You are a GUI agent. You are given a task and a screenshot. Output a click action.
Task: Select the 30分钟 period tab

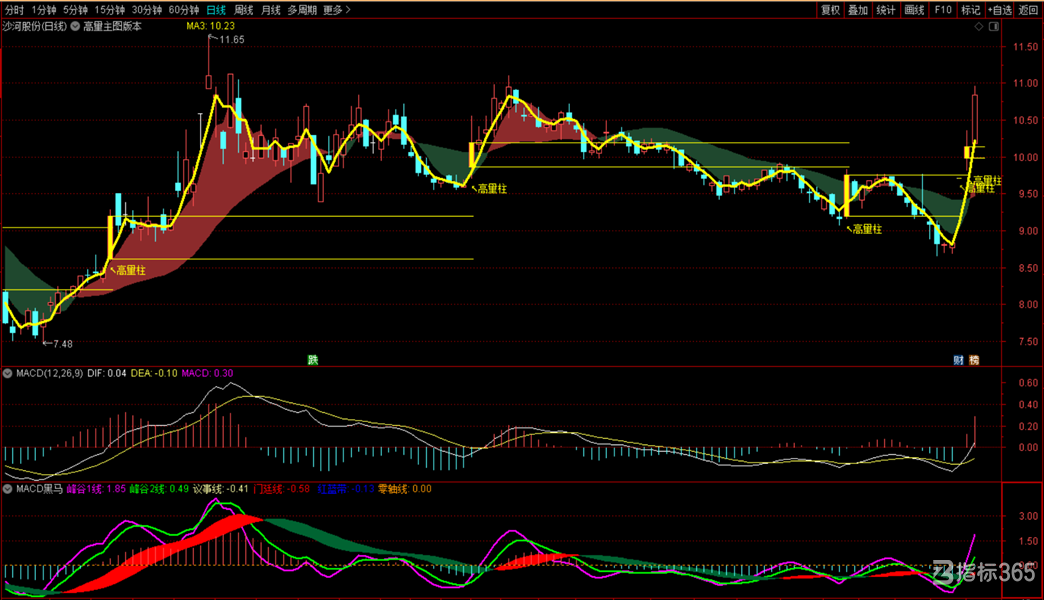(x=146, y=10)
